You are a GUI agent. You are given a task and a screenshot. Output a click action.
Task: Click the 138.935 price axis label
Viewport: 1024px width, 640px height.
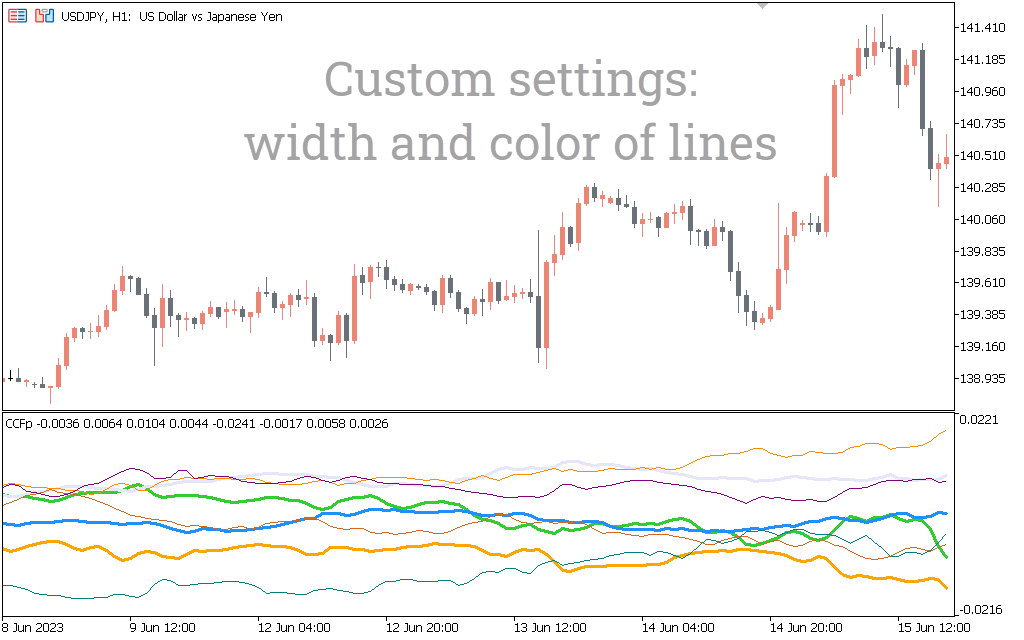982,379
